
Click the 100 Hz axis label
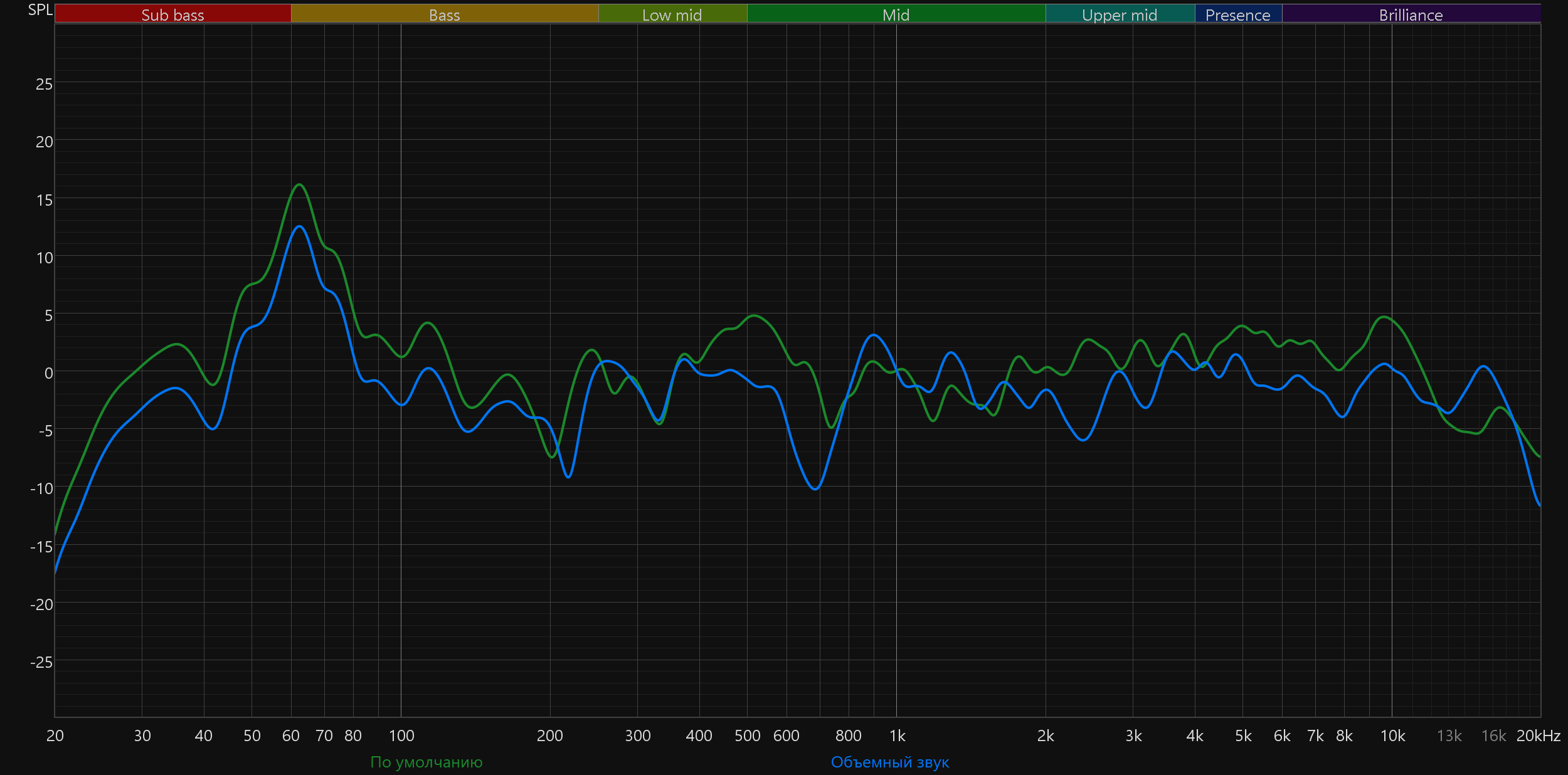pyautogui.click(x=401, y=735)
